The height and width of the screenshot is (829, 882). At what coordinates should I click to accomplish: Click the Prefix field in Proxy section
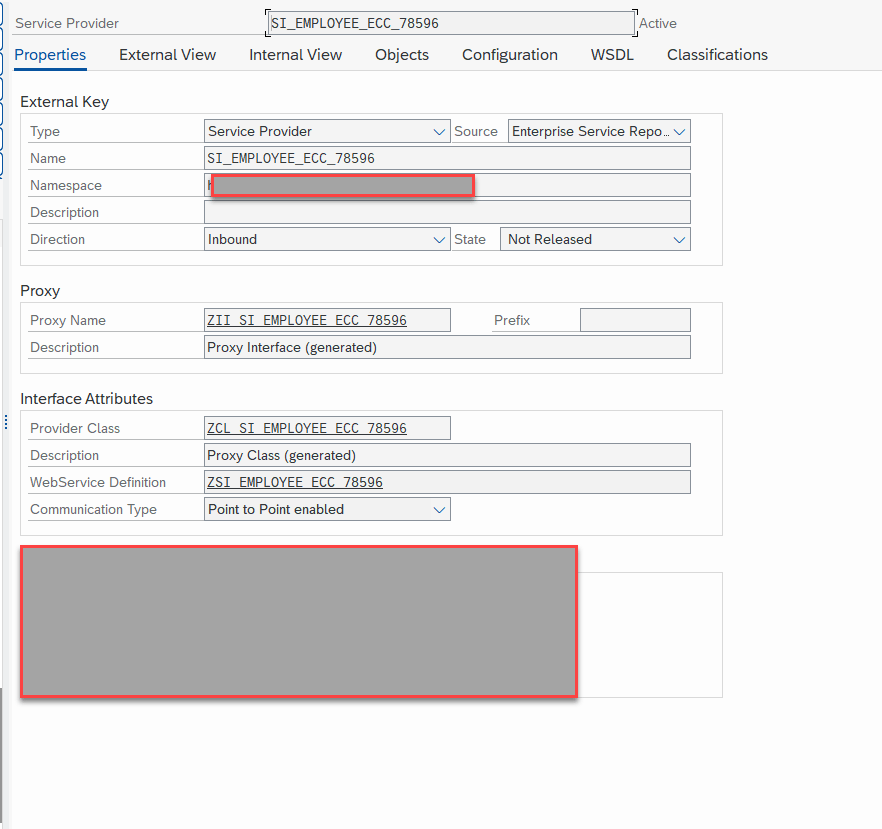click(635, 321)
